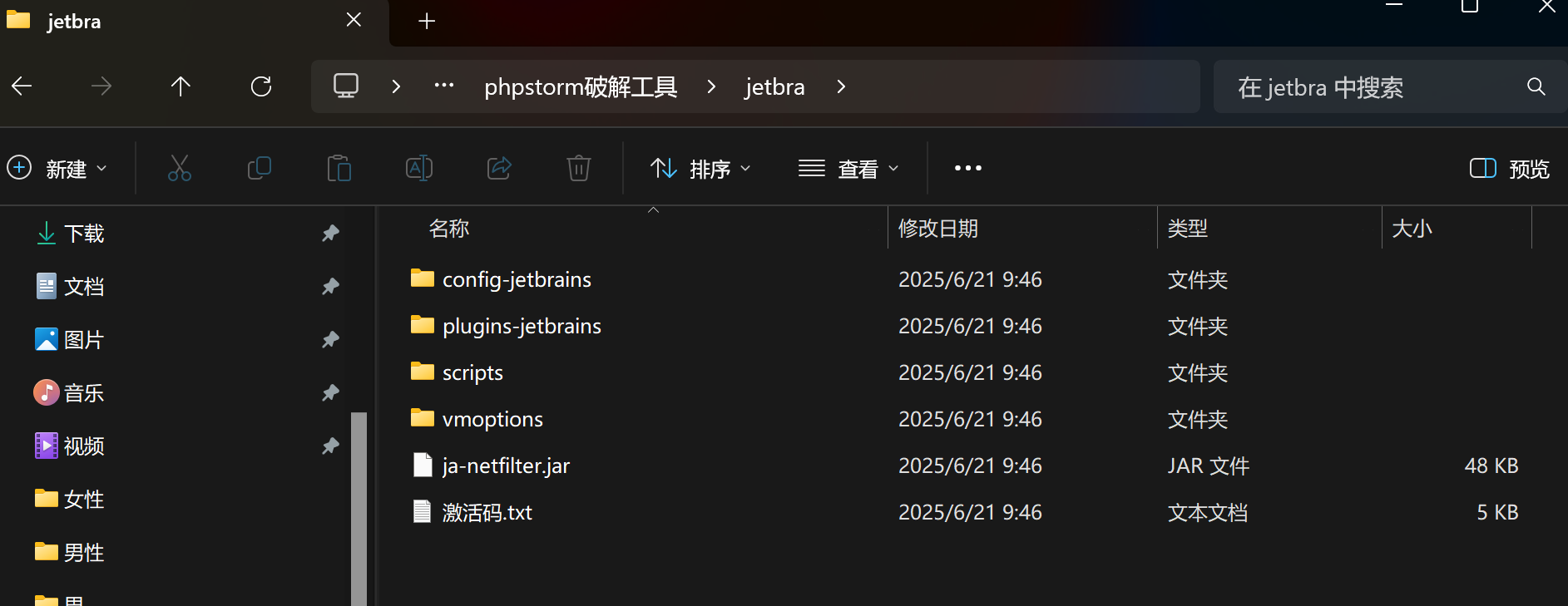Click the sidebar vertical scrollbar thumb

click(x=359, y=509)
